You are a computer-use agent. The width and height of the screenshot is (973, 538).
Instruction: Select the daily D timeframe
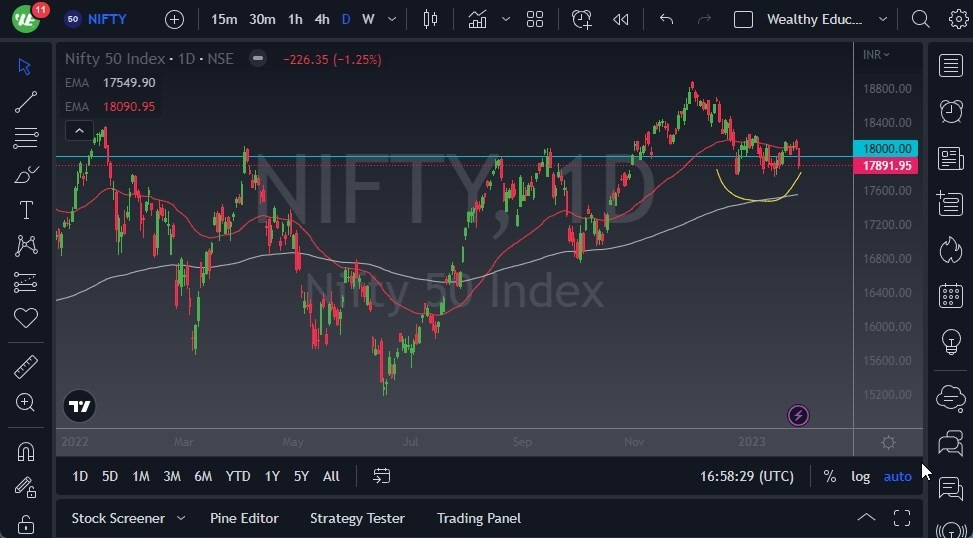coord(346,20)
